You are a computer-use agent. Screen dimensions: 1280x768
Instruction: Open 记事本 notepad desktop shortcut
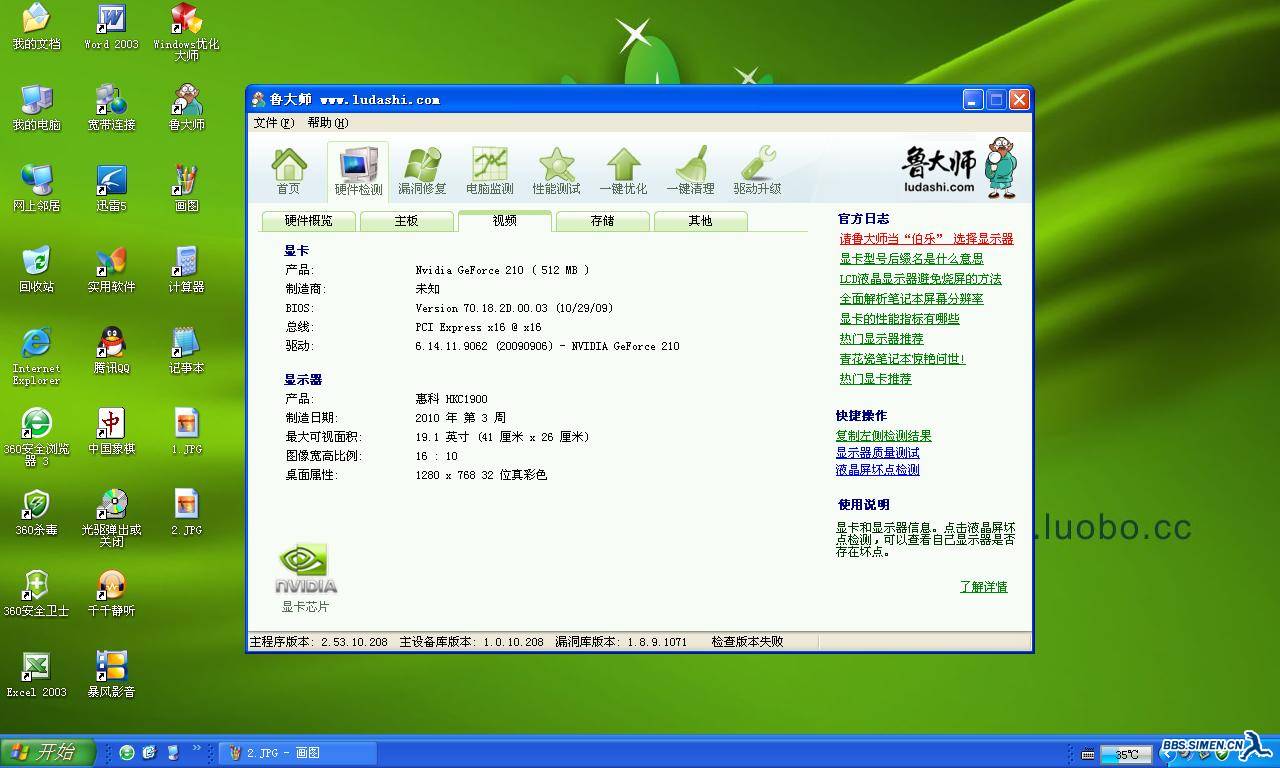pyautogui.click(x=186, y=351)
